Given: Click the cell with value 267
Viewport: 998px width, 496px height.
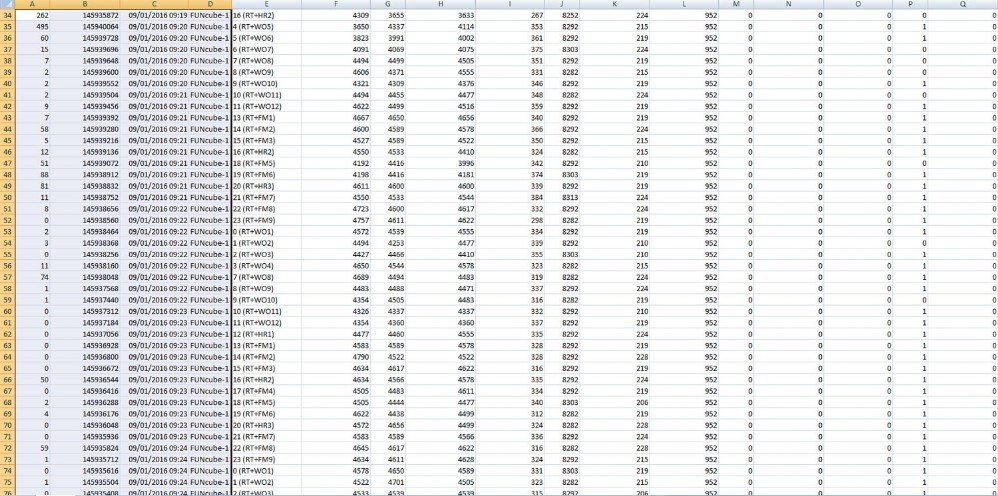Looking at the screenshot, I should tap(510, 15).
